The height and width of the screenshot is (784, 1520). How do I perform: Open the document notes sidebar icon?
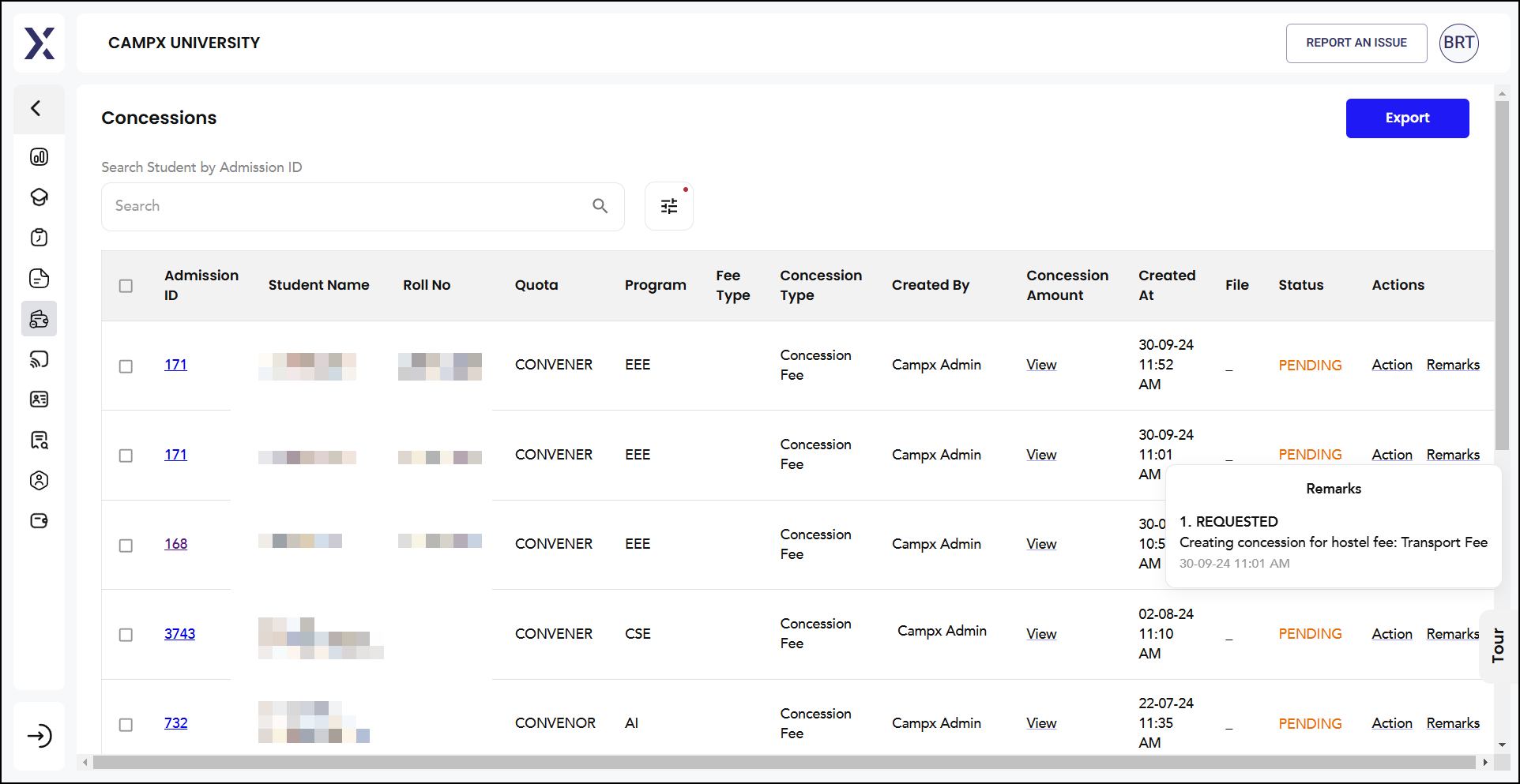(40, 278)
